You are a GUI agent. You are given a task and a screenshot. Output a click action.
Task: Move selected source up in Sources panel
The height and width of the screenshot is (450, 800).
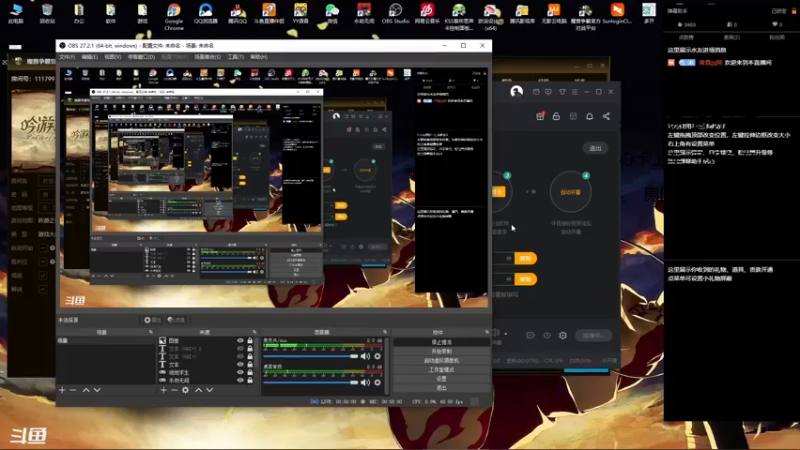coord(198,390)
